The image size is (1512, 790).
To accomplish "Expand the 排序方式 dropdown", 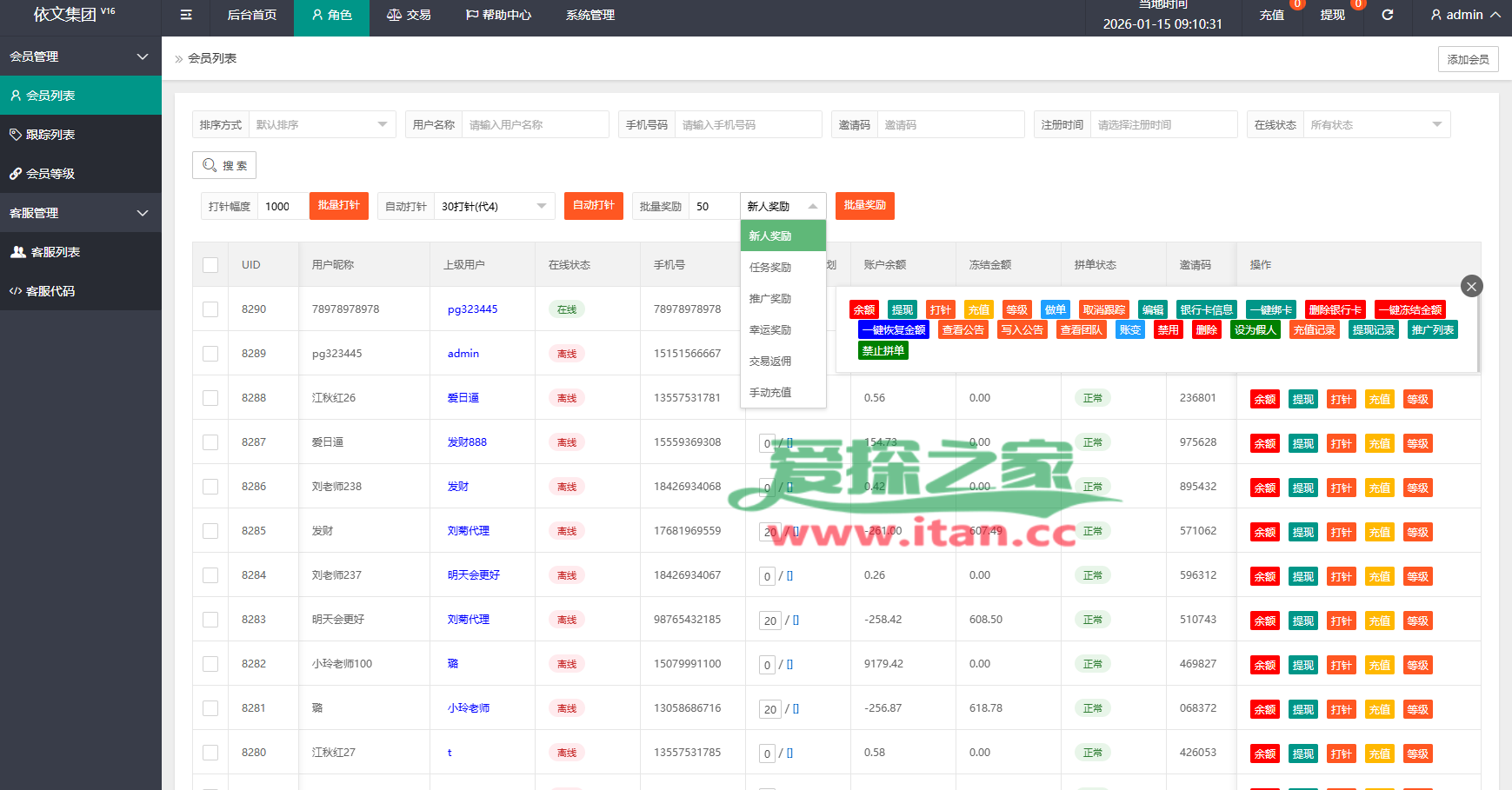I will (x=322, y=124).
